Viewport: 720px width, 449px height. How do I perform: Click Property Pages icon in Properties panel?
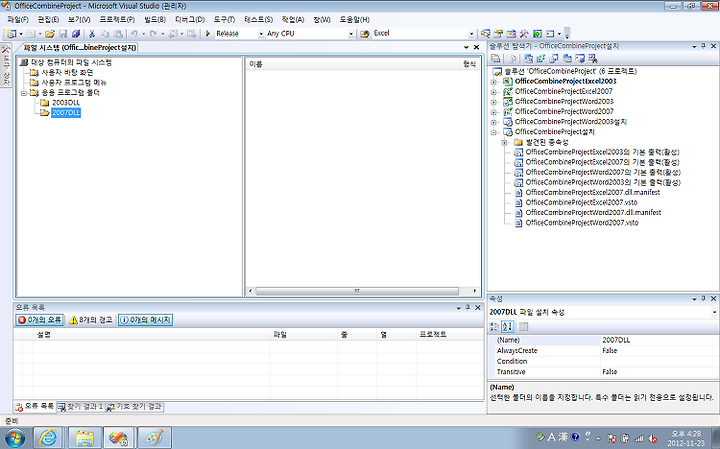click(x=523, y=326)
